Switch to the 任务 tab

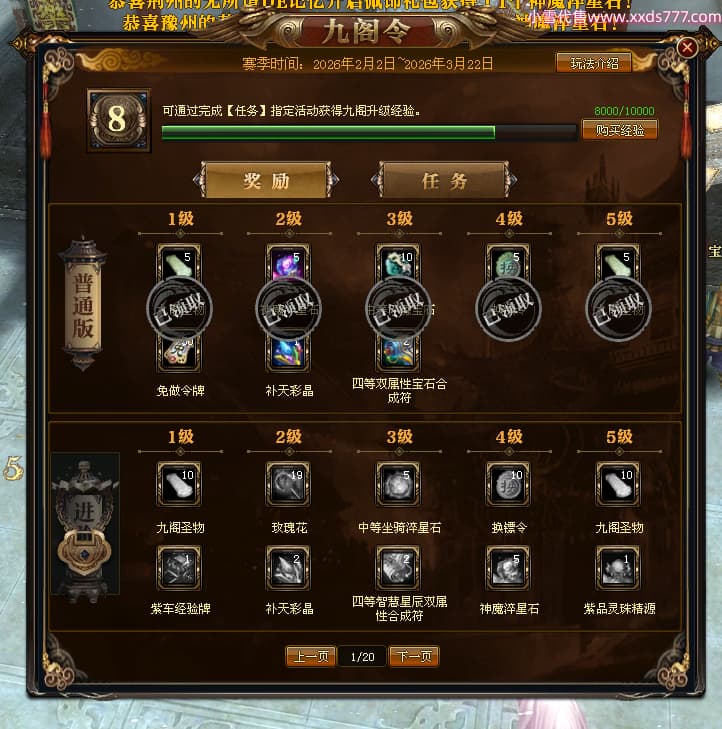click(444, 180)
